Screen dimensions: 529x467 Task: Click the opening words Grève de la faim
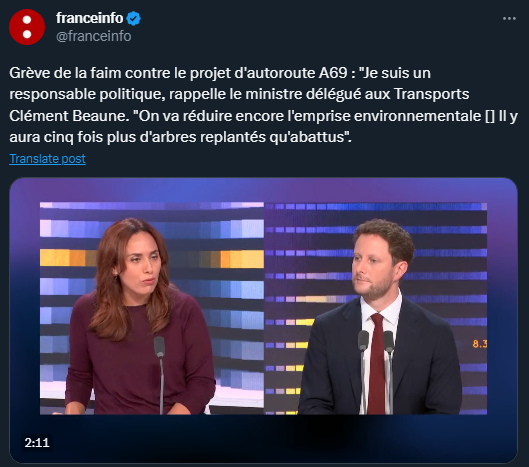point(65,73)
